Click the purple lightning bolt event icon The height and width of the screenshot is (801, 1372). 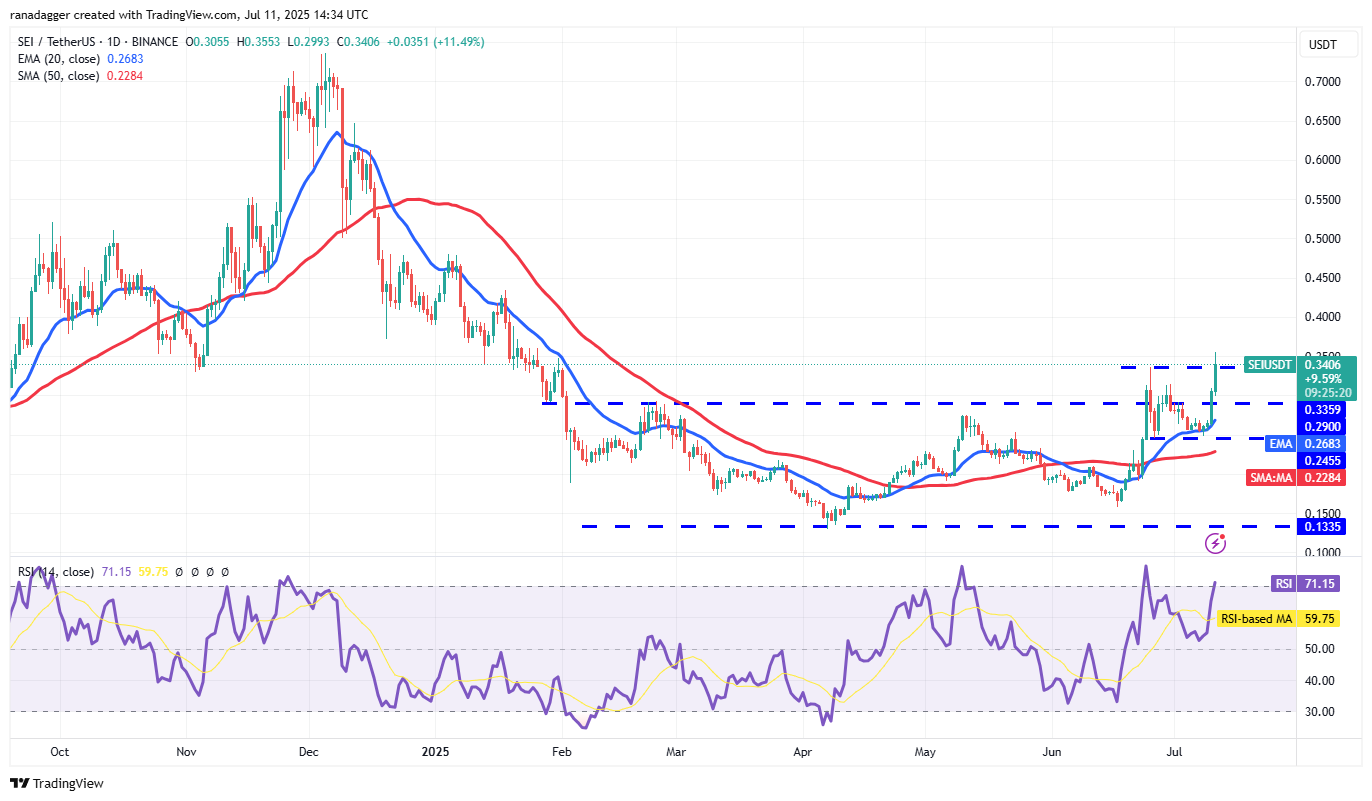click(1216, 543)
